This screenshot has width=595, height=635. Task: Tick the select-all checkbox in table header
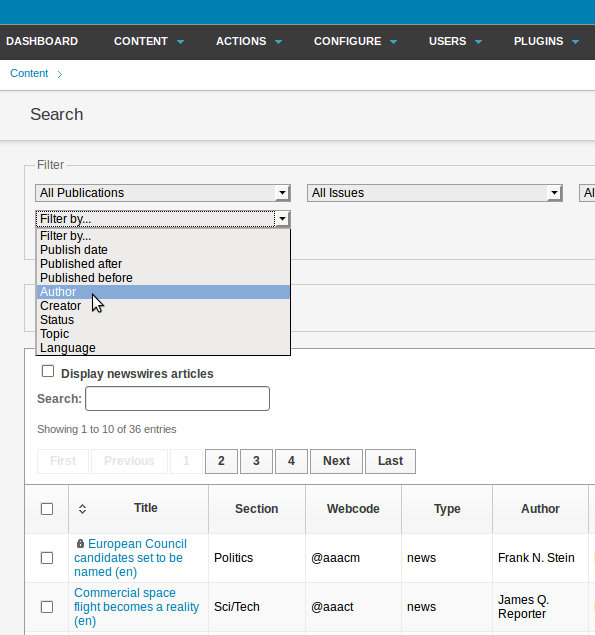pos(47,509)
